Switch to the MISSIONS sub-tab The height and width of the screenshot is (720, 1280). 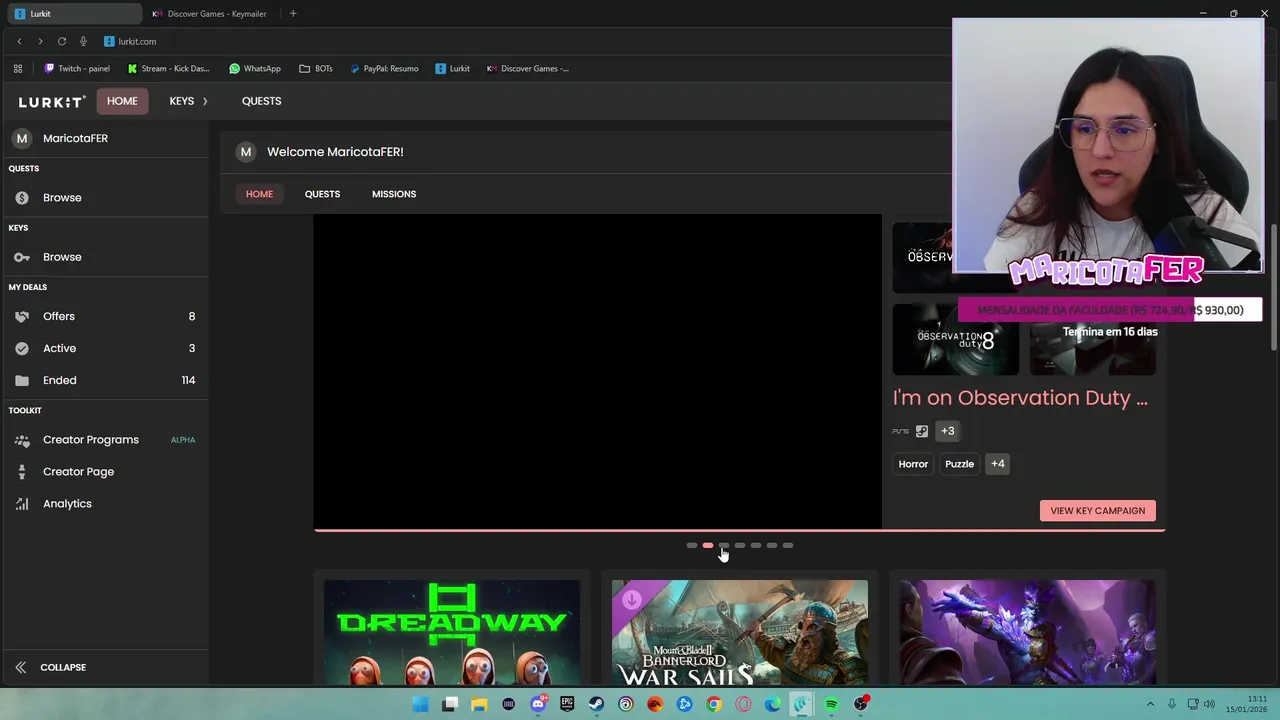tap(394, 194)
